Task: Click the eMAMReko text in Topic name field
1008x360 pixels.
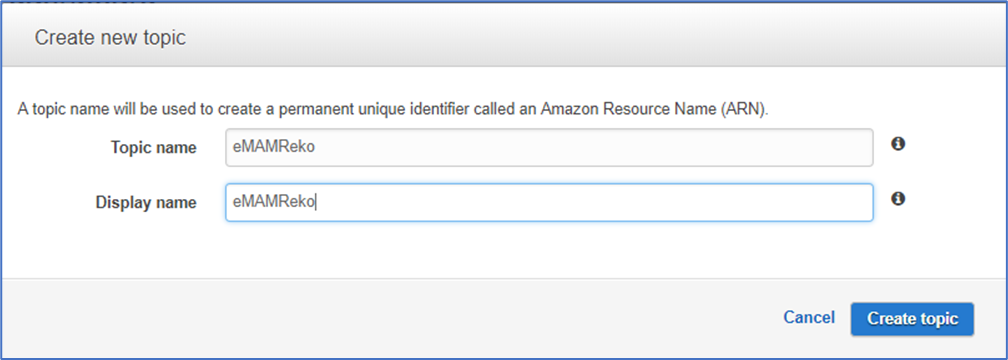Action: point(274,147)
